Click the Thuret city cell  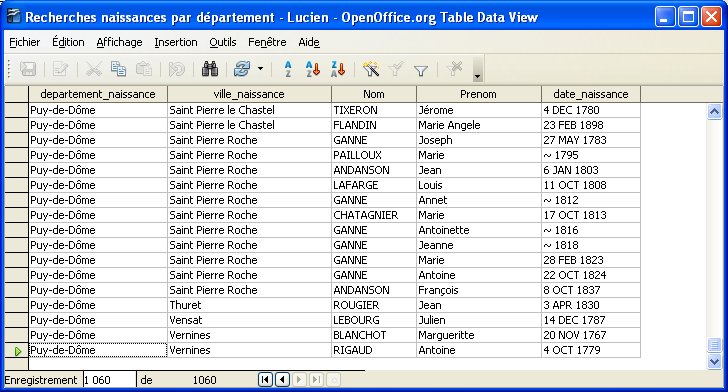coord(249,305)
